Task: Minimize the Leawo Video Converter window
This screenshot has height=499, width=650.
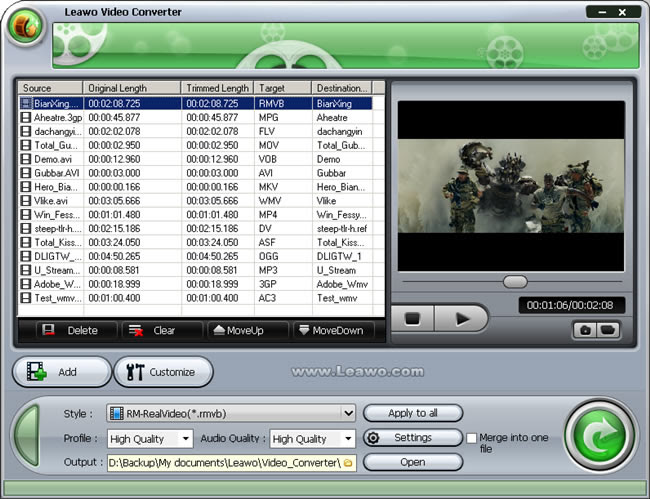Action: (x=602, y=12)
